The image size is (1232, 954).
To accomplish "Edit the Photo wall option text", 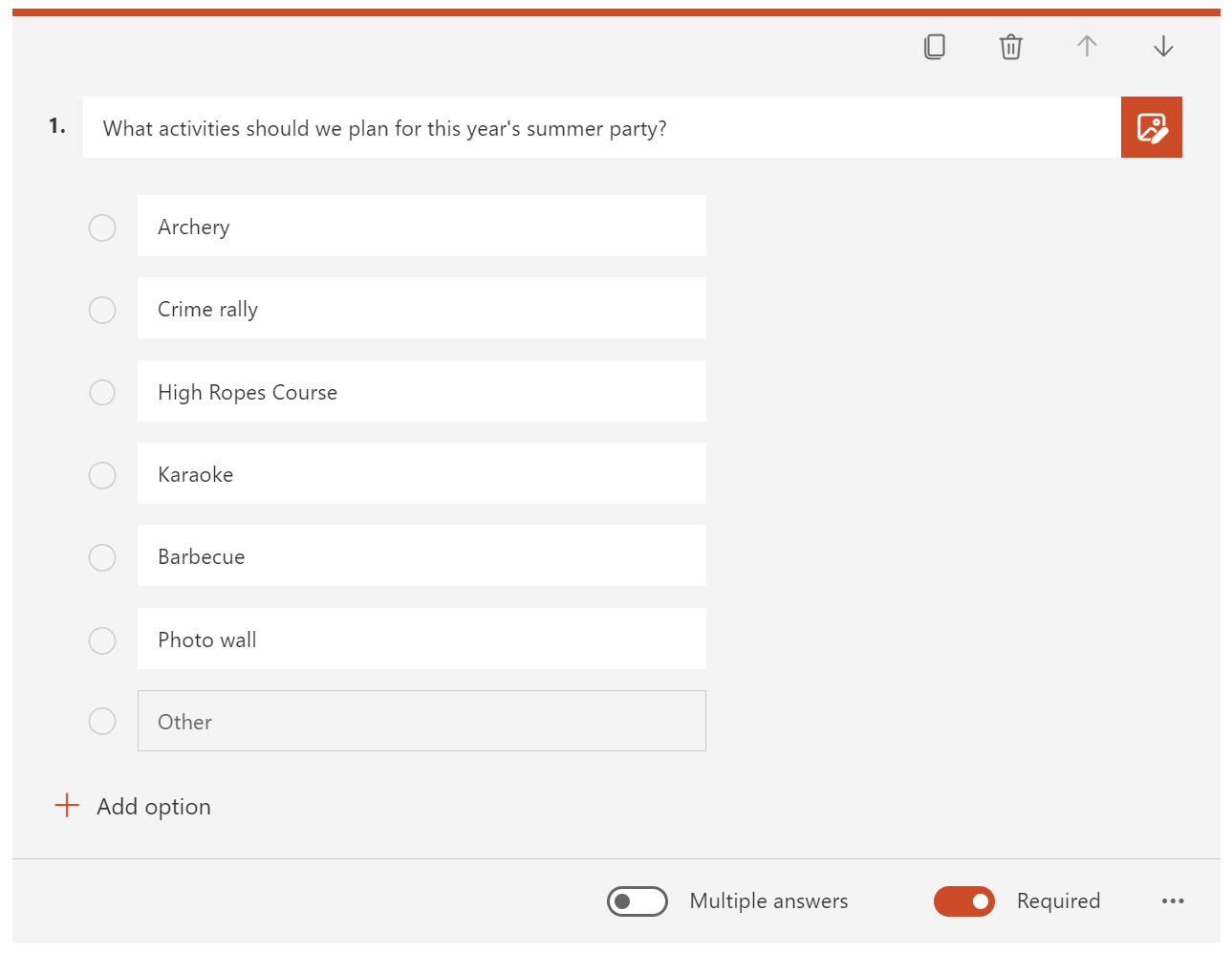I will [421, 640].
